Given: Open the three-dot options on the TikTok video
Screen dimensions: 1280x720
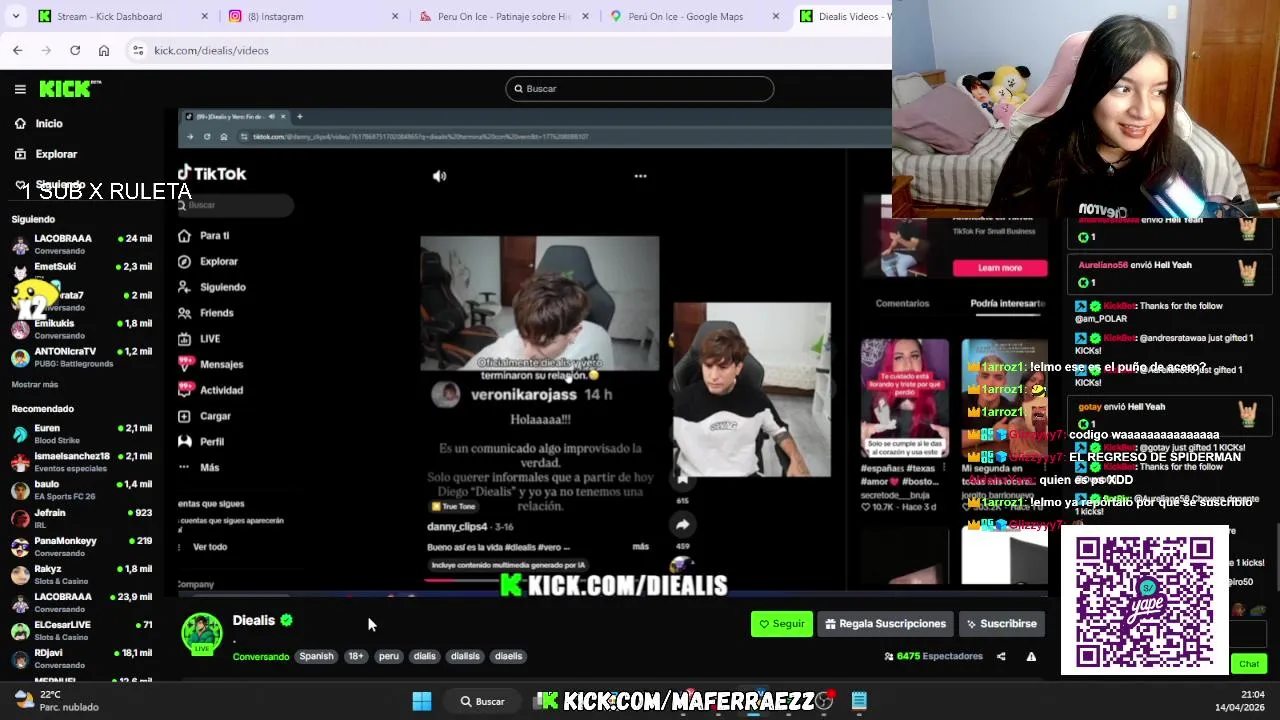Looking at the screenshot, I should 640,176.
